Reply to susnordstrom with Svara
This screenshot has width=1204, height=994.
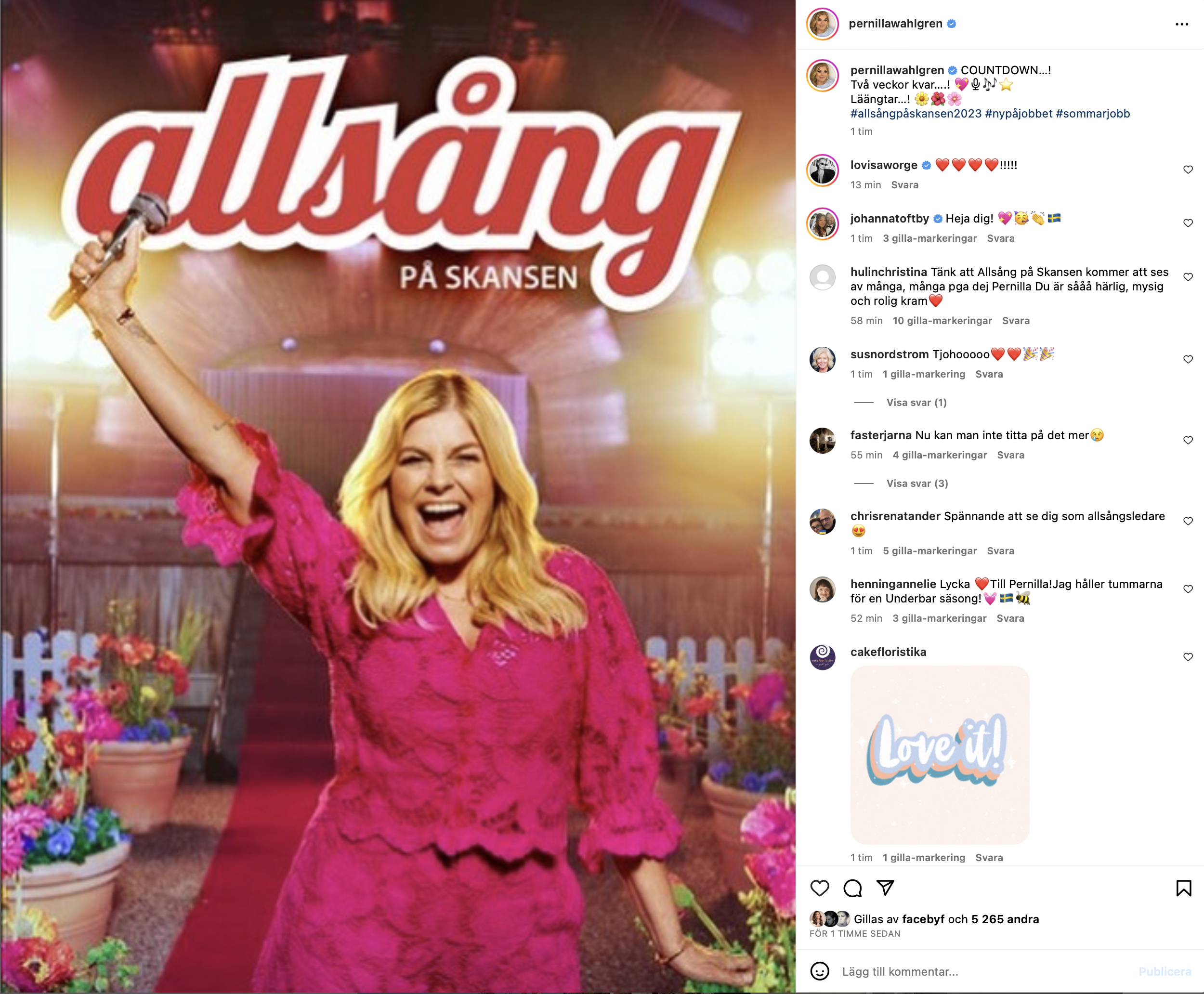[x=989, y=374]
